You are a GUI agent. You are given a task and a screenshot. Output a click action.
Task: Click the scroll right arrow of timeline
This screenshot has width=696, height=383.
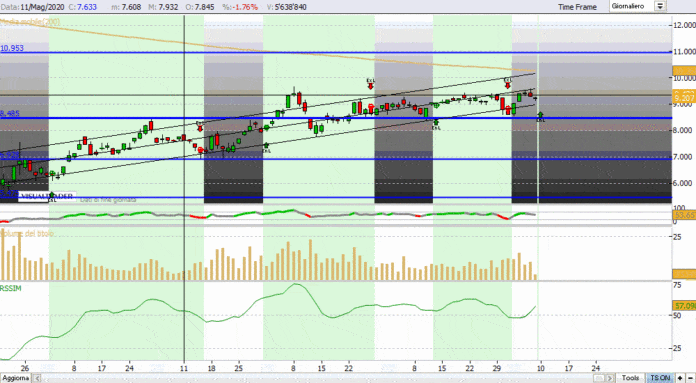point(610,378)
